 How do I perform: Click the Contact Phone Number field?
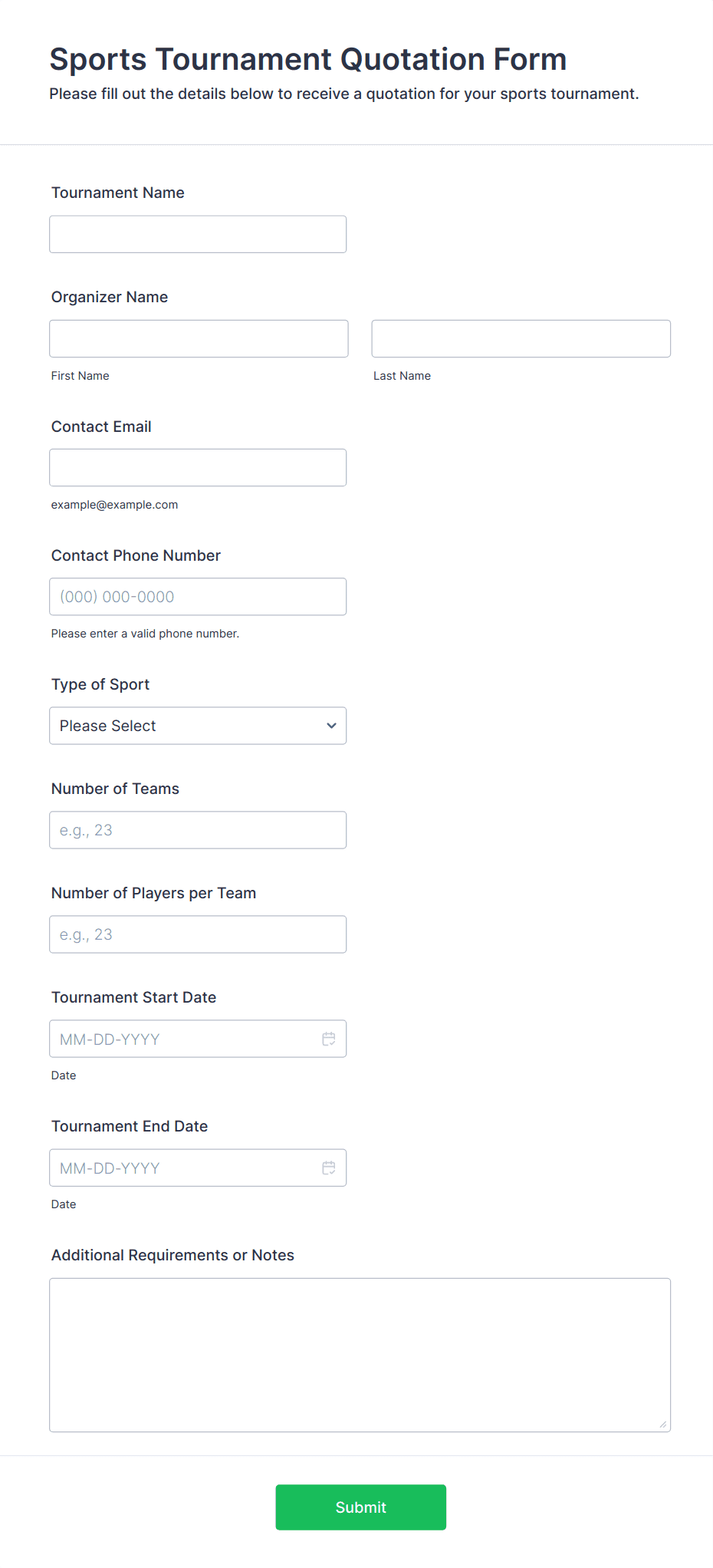click(198, 596)
